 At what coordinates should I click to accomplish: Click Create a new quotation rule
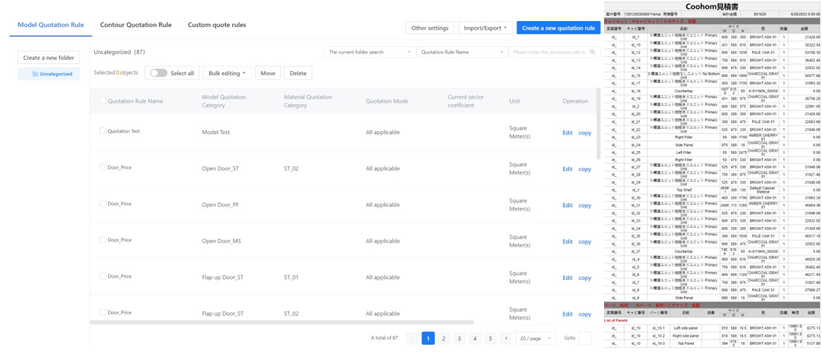pos(558,28)
